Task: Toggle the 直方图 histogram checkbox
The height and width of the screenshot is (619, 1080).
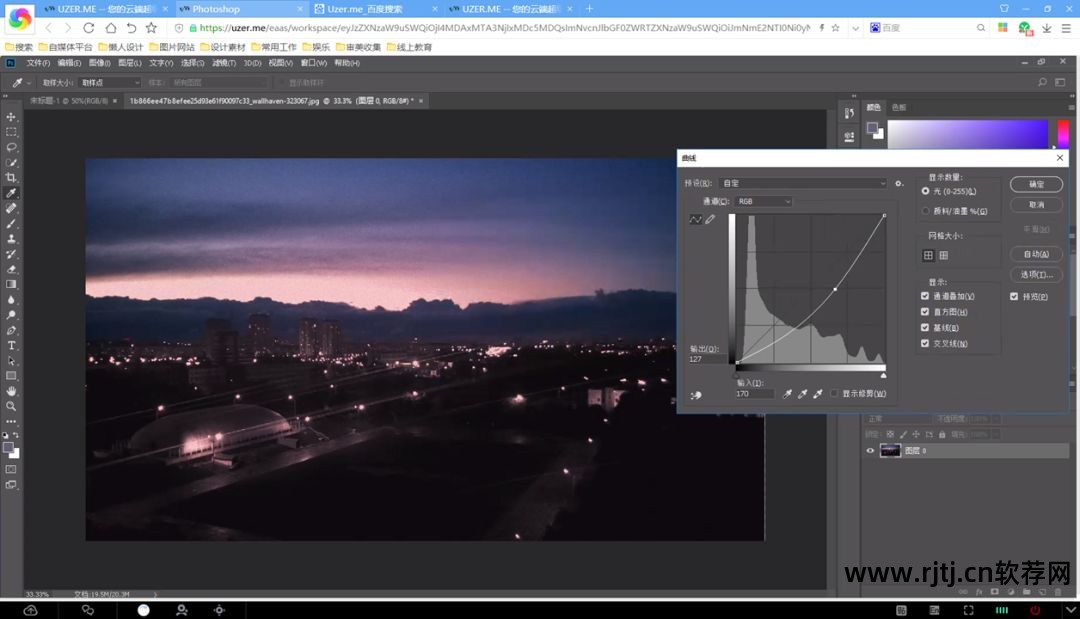Action: click(925, 312)
